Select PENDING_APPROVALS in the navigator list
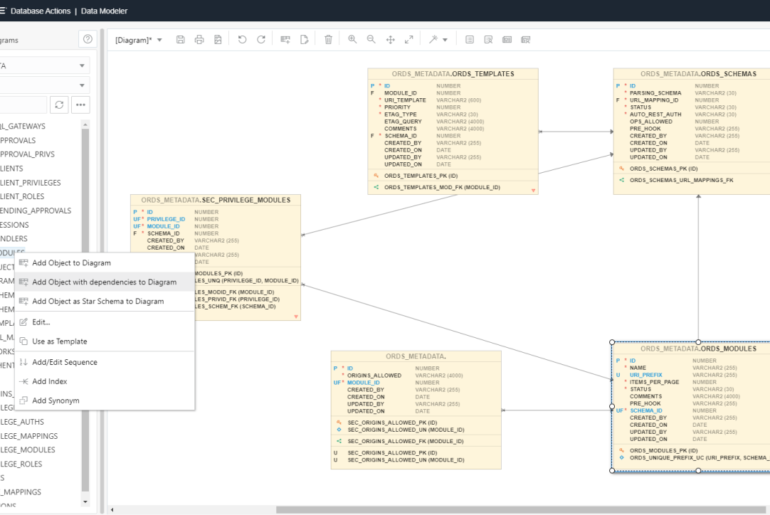 point(35,211)
